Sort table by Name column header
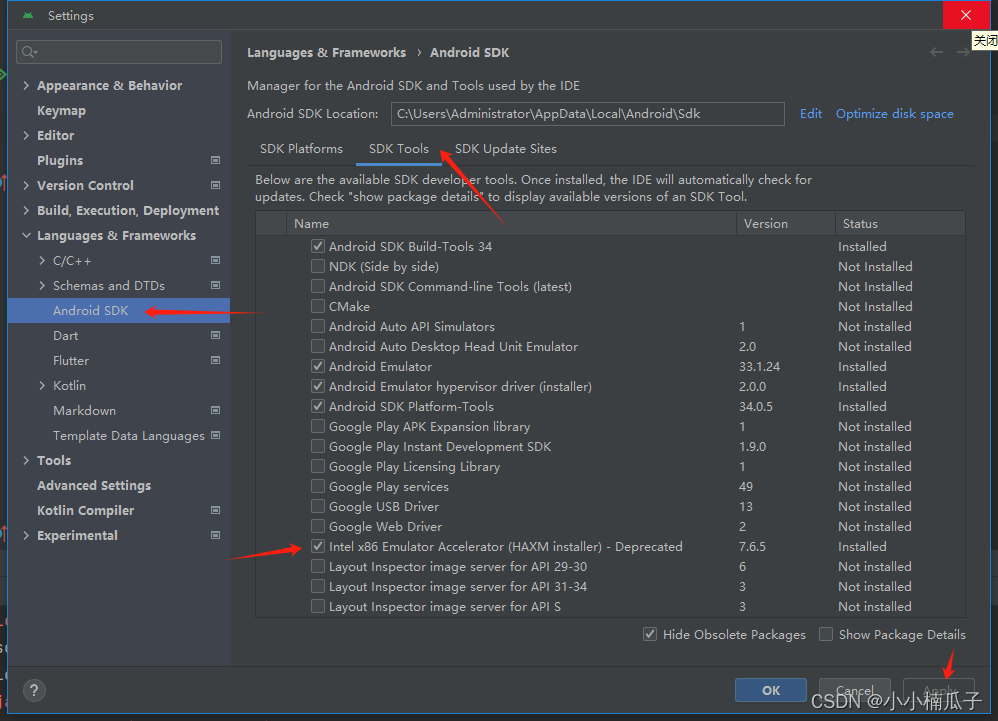 [511, 223]
